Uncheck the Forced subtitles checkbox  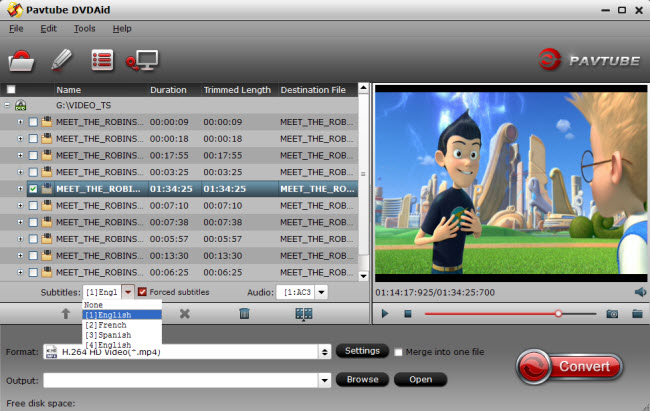pyautogui.click(x=143, y=292)
